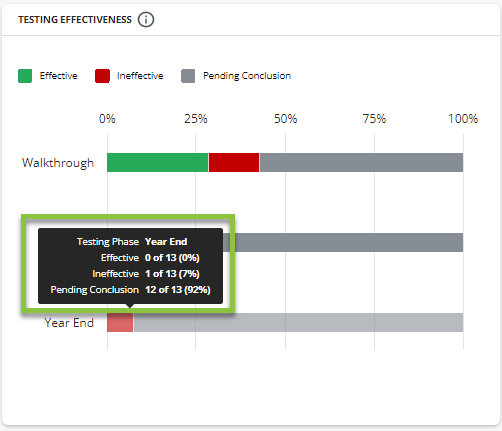Select the gray Walkthrough Pending bar segment
Screen dimensions: 502x431
(361, 163)
